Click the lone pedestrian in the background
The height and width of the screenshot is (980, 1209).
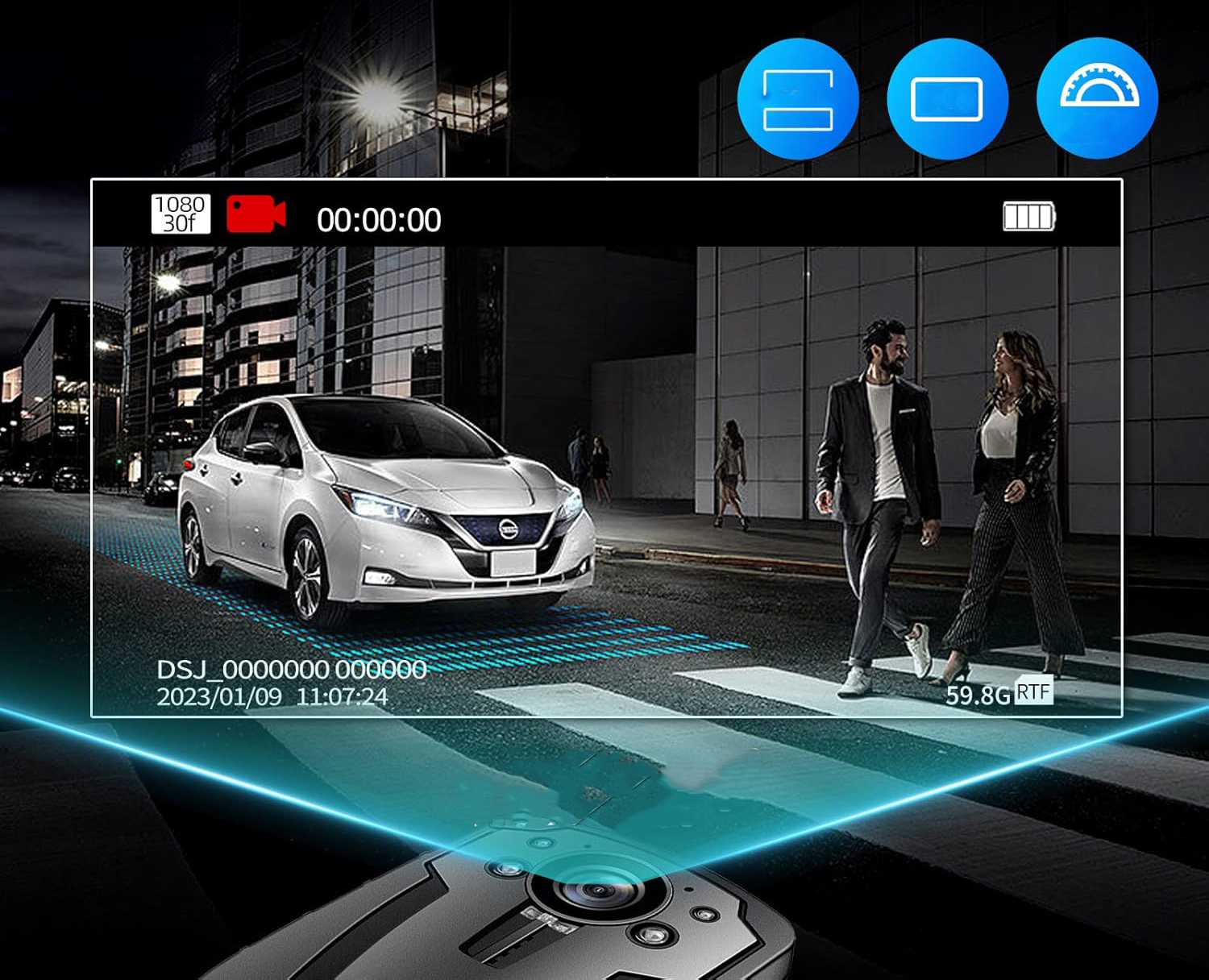pos(730,474)
